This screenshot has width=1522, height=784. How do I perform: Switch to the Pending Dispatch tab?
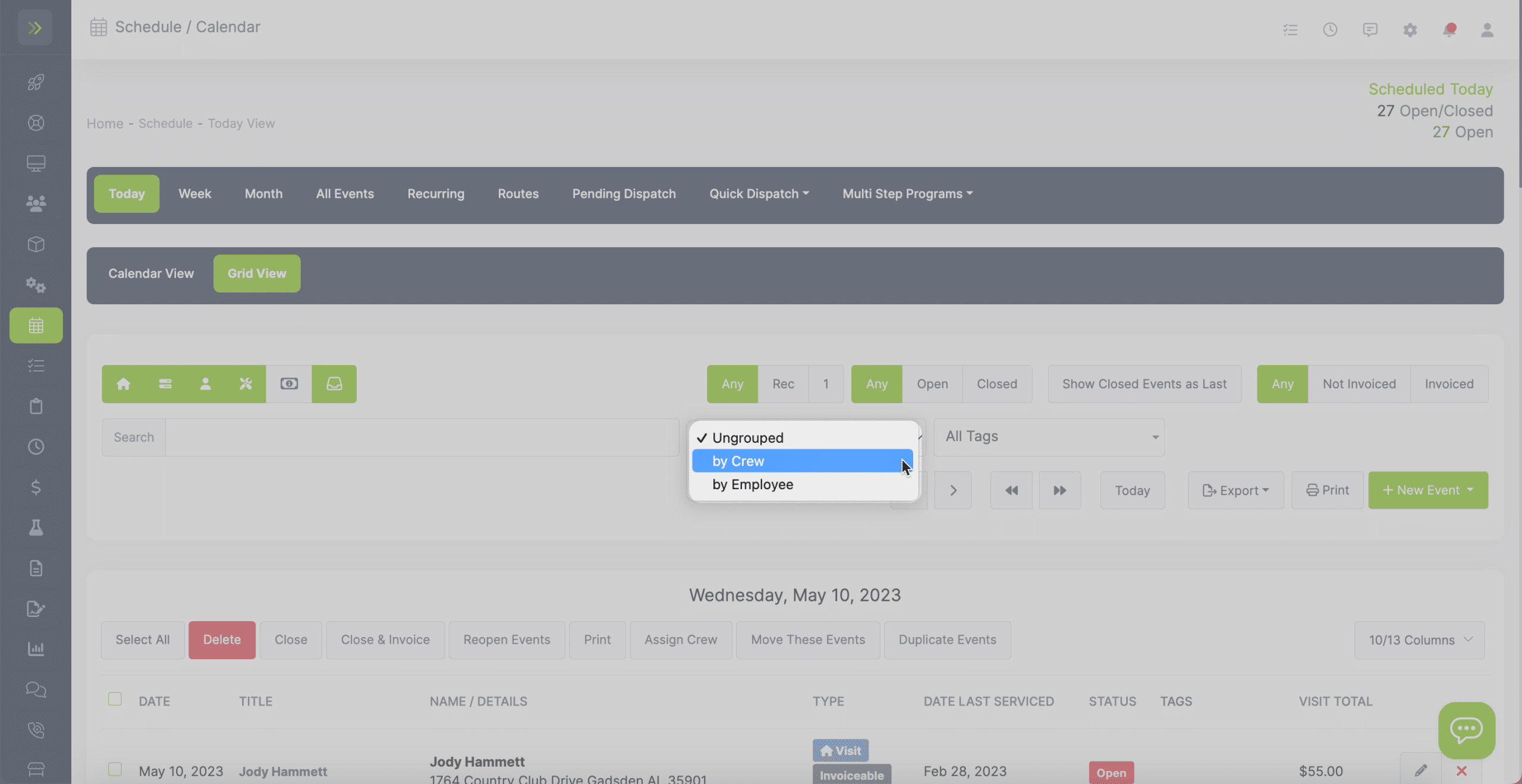coord(624,194)
